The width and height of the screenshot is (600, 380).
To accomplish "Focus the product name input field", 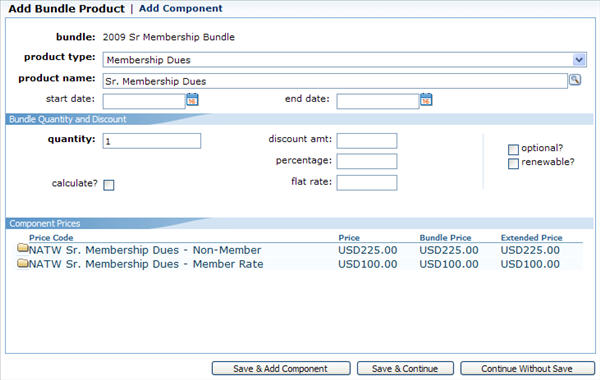I will pyautogui.click(x=335, y=81).
